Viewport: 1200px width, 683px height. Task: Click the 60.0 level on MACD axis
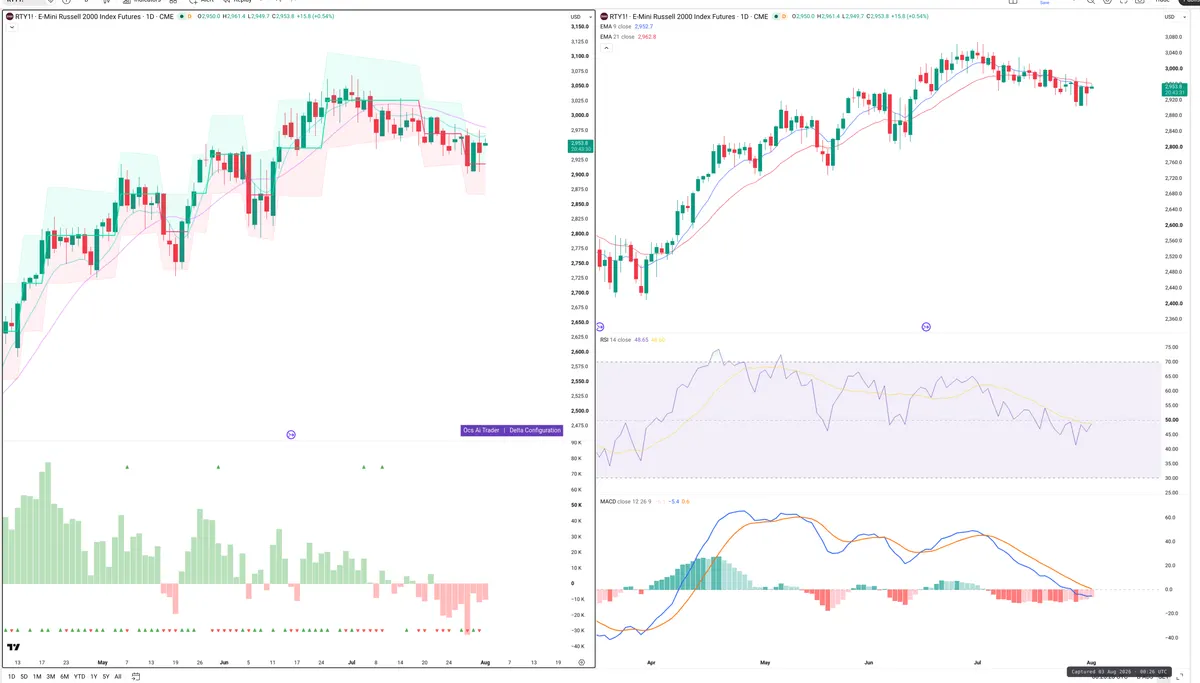(x=1172, y=518)
